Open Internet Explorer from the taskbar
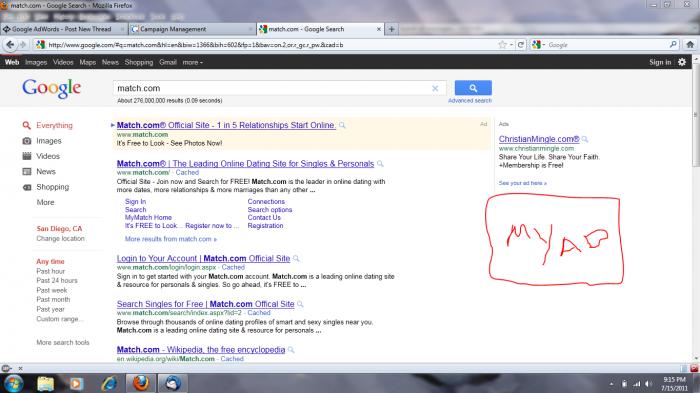700x393 pixels. 109,383
